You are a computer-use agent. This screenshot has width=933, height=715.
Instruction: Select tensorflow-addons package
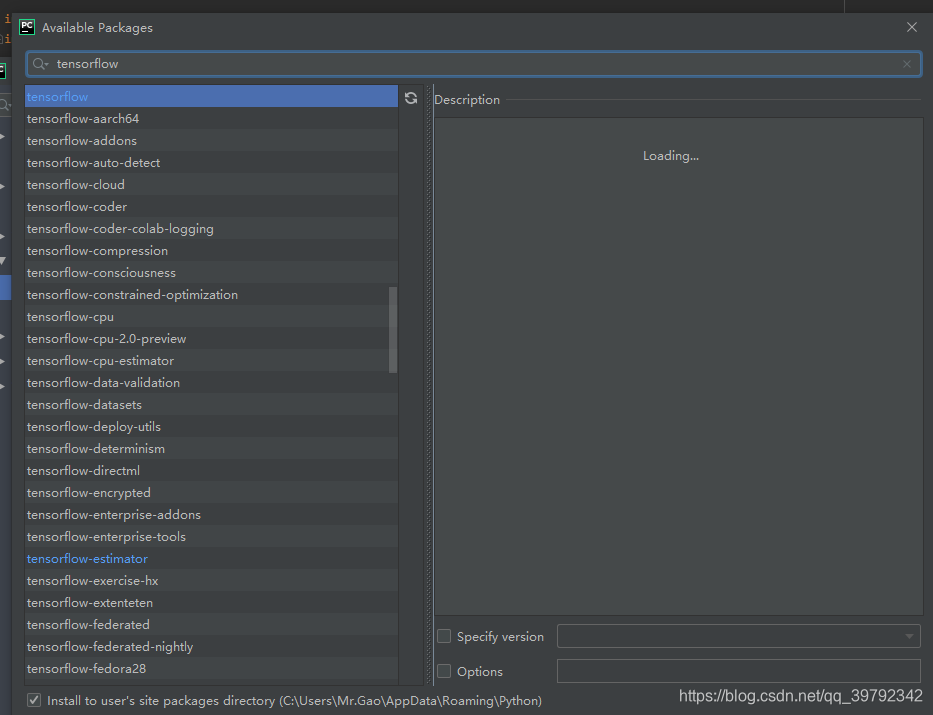coord(211,140)
